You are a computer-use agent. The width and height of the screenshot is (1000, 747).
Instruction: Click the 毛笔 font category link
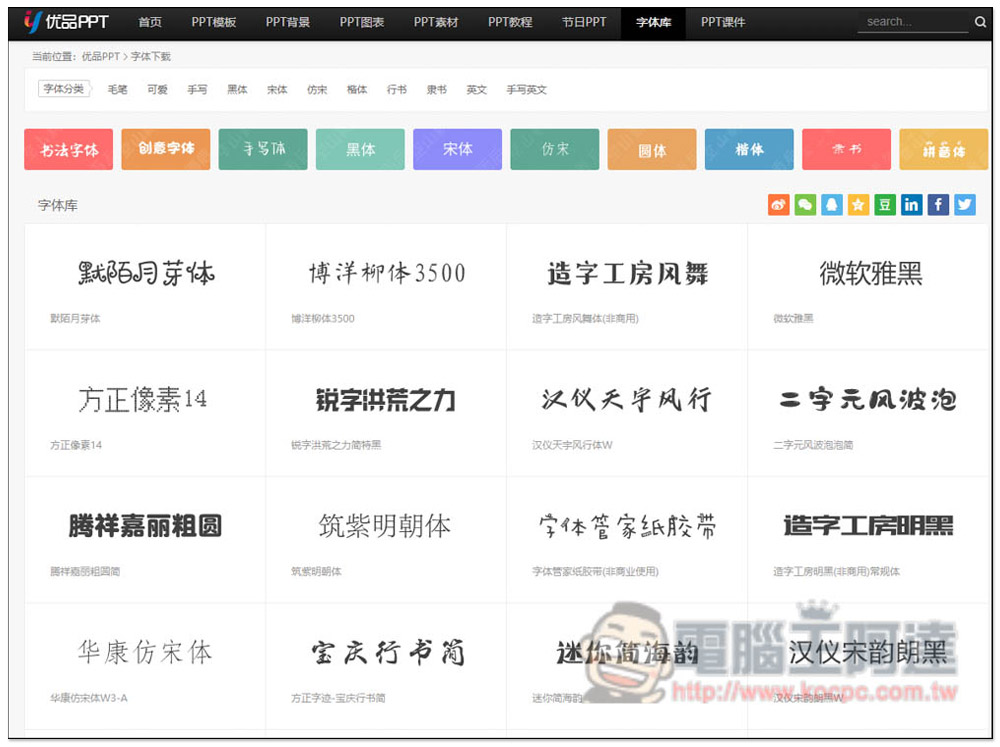[117, 90]
